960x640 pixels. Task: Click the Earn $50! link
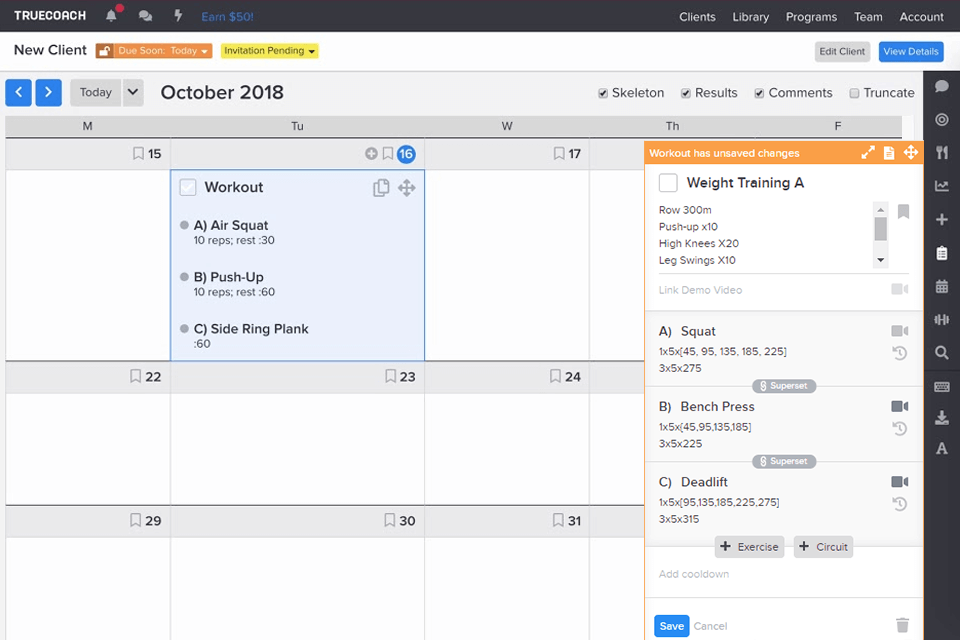(x=227, y=17)
